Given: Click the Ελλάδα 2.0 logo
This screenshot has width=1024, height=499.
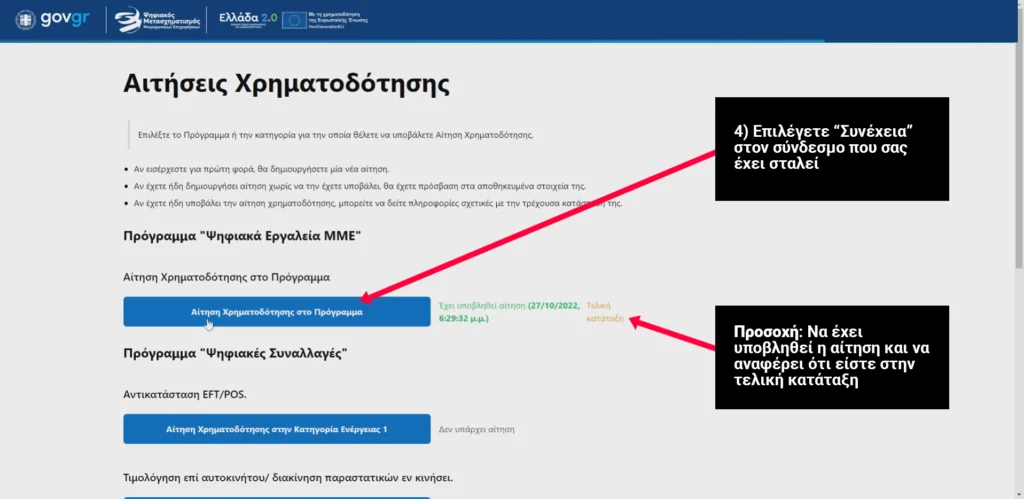Looking at the screenshot, I should pyautogui.click(x=247, y=20).
